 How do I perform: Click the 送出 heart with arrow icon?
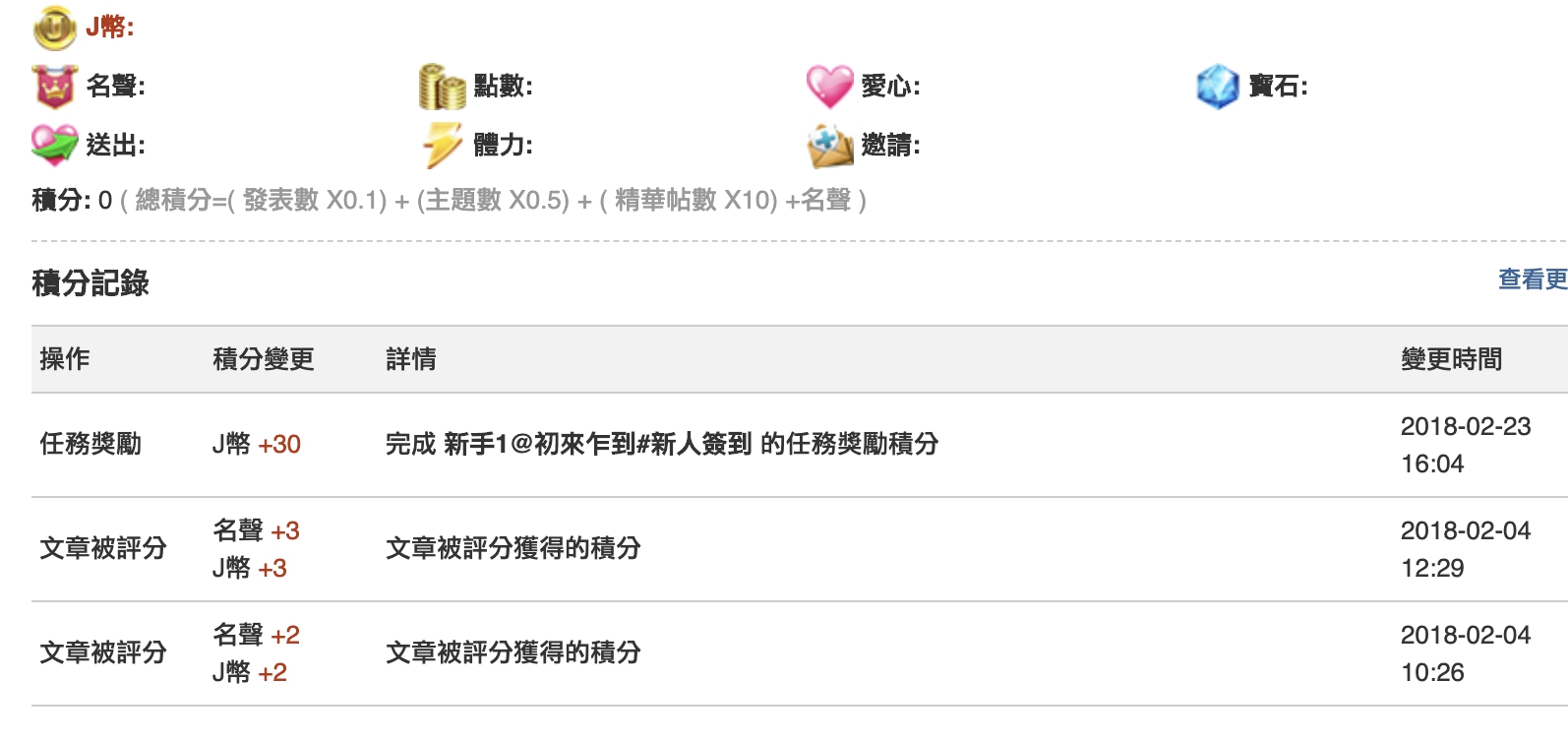tap(54, 146)
